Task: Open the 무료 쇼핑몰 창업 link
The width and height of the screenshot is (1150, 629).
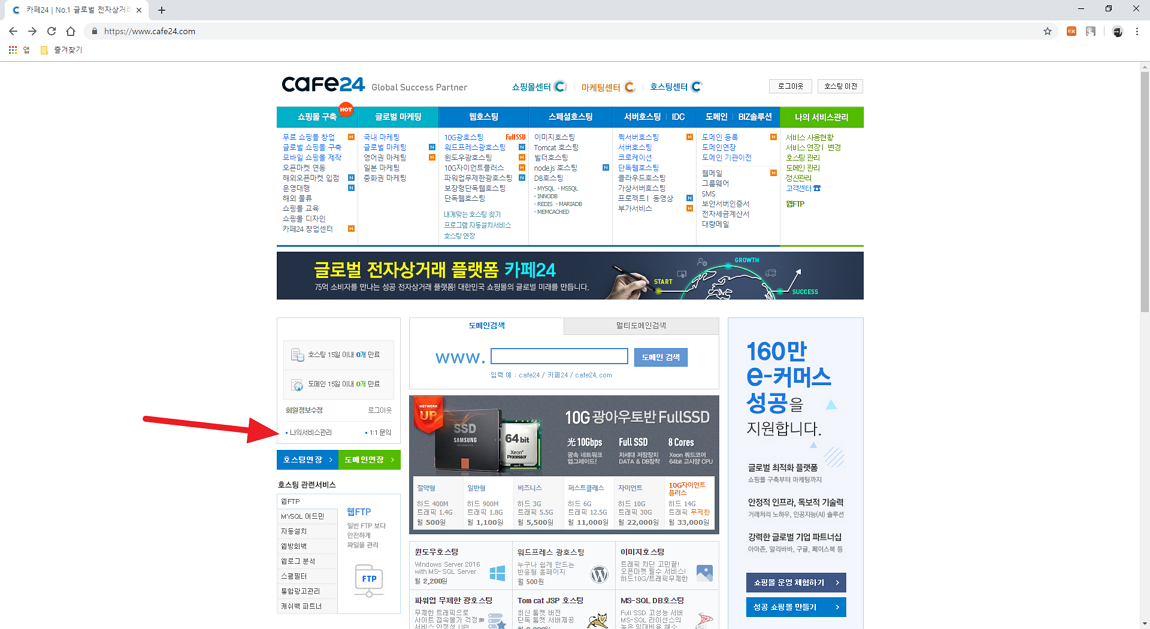Action: pos(309,137)
